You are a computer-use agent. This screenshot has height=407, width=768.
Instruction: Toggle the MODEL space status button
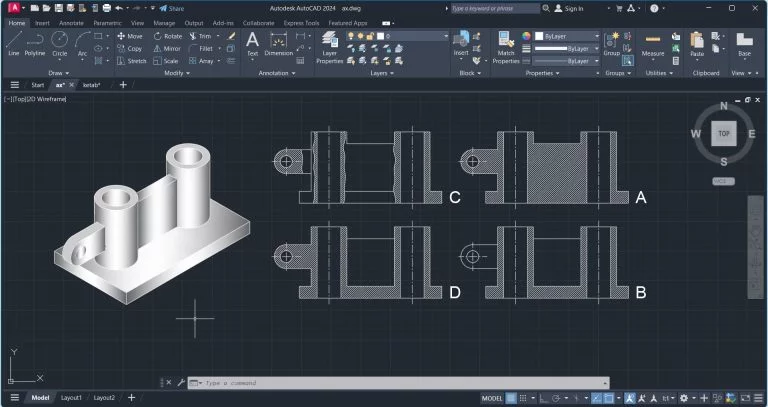pyautogui.click(x=492, y=398)
